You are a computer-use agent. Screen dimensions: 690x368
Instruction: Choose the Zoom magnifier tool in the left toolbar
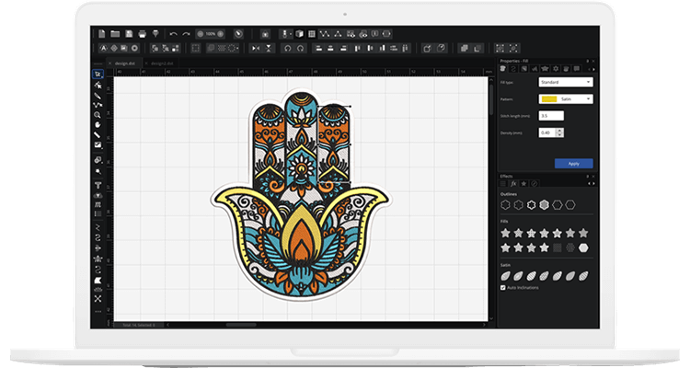97,115
